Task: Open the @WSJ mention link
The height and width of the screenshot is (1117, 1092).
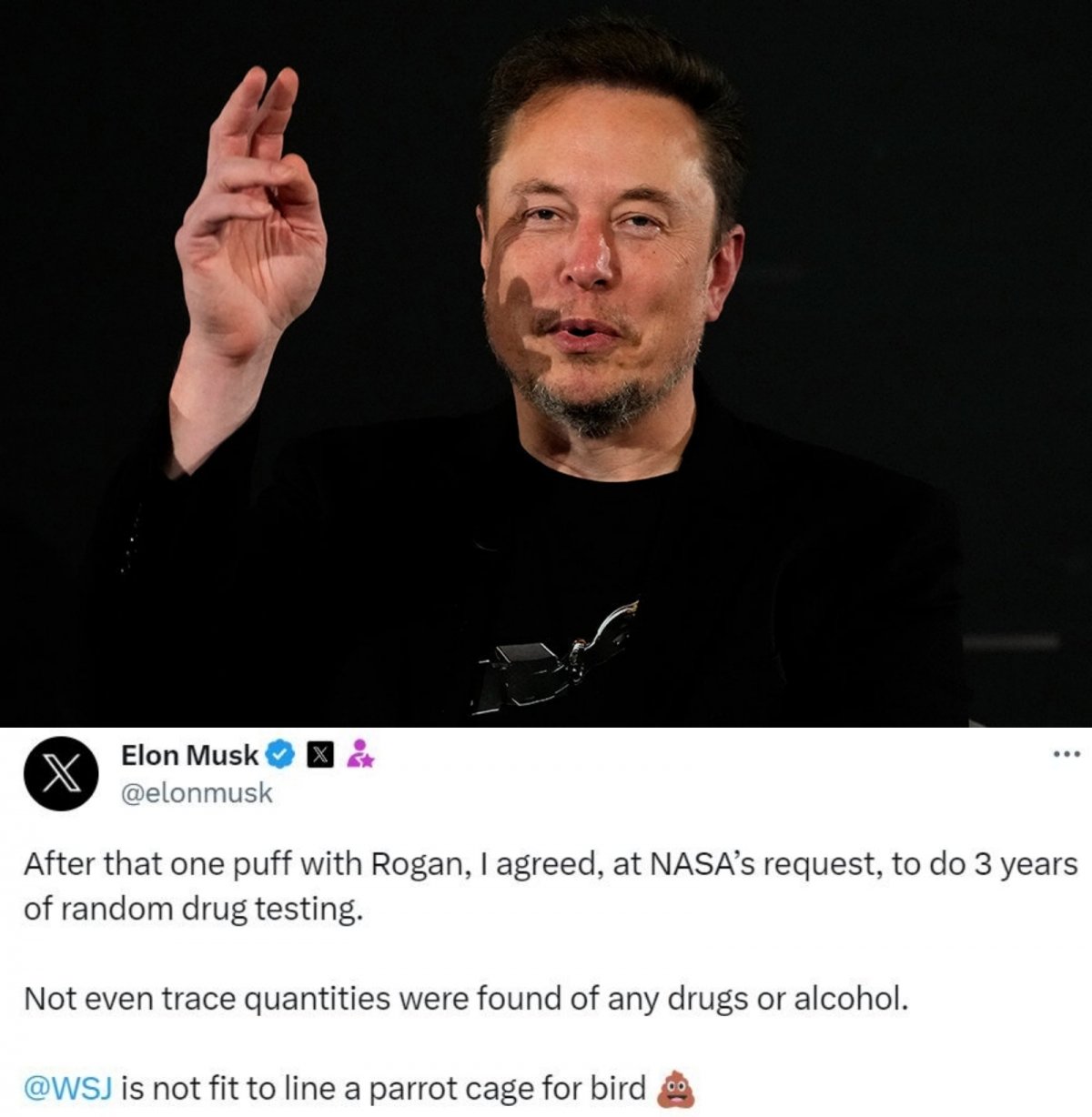Action: (67, 1087)
